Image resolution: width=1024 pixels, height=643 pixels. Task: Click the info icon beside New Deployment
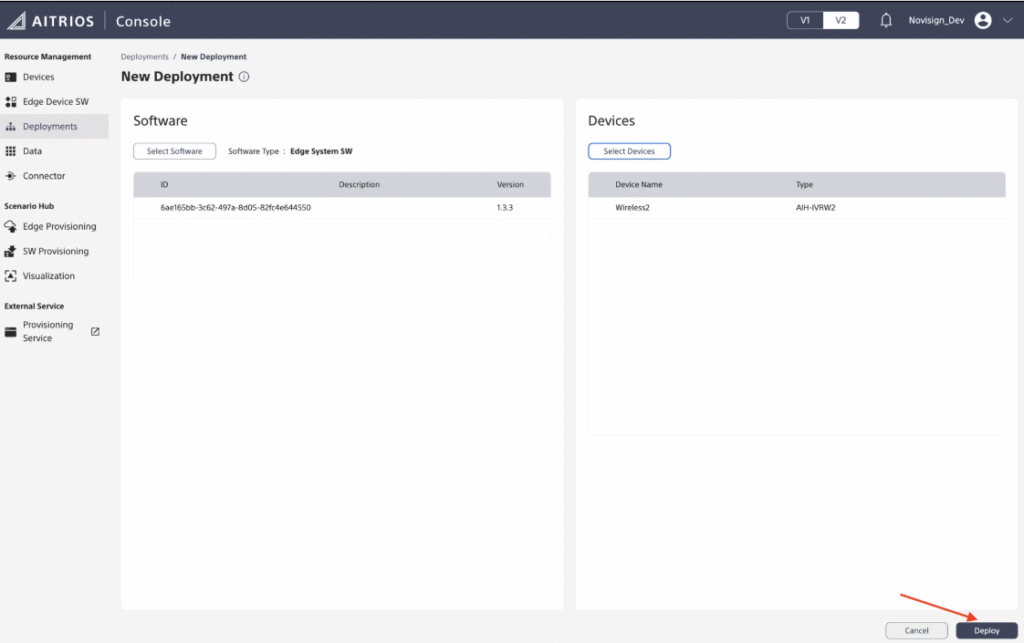(244, 77)
